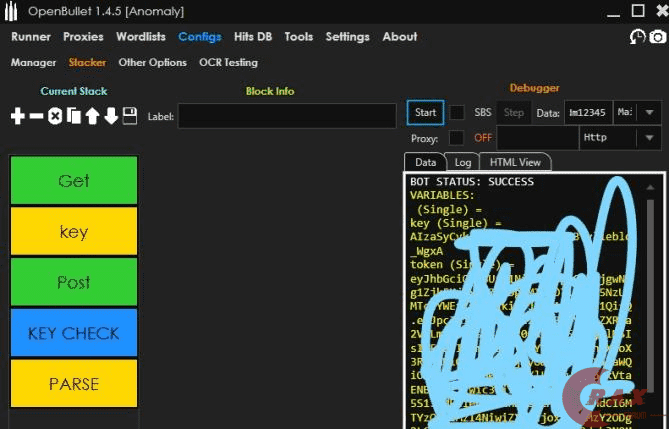Open the Http proxy type dropdown
Image resolution: width=669 pixels, height=429 pixels.
coord(649,137)
